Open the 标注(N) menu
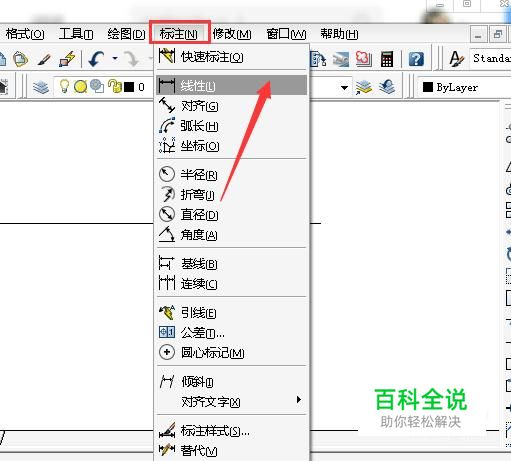This screenshot has width=511, height=461. (x=179, y=34)
